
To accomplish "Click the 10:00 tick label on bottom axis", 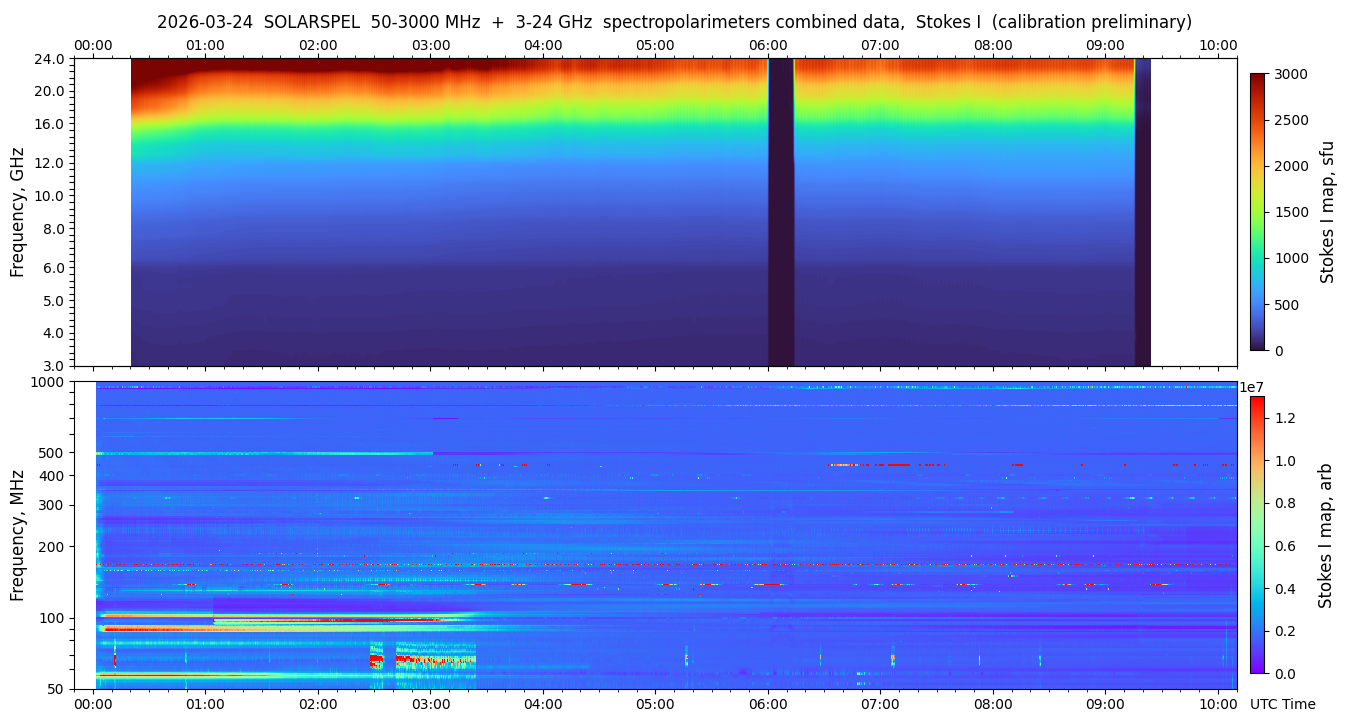I will 1217,704.
